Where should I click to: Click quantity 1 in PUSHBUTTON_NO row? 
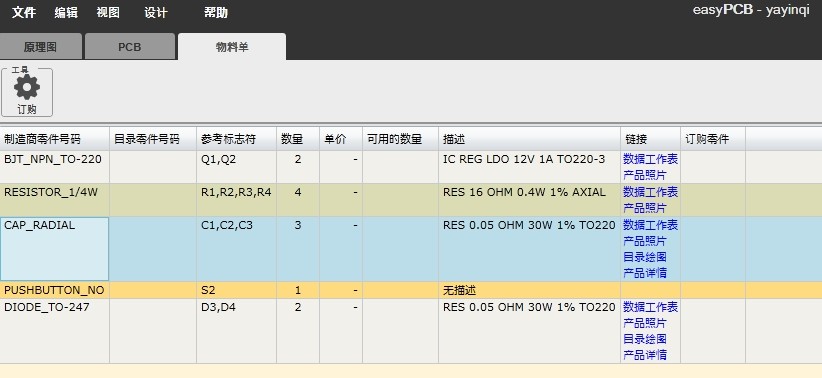coord(298,290)
